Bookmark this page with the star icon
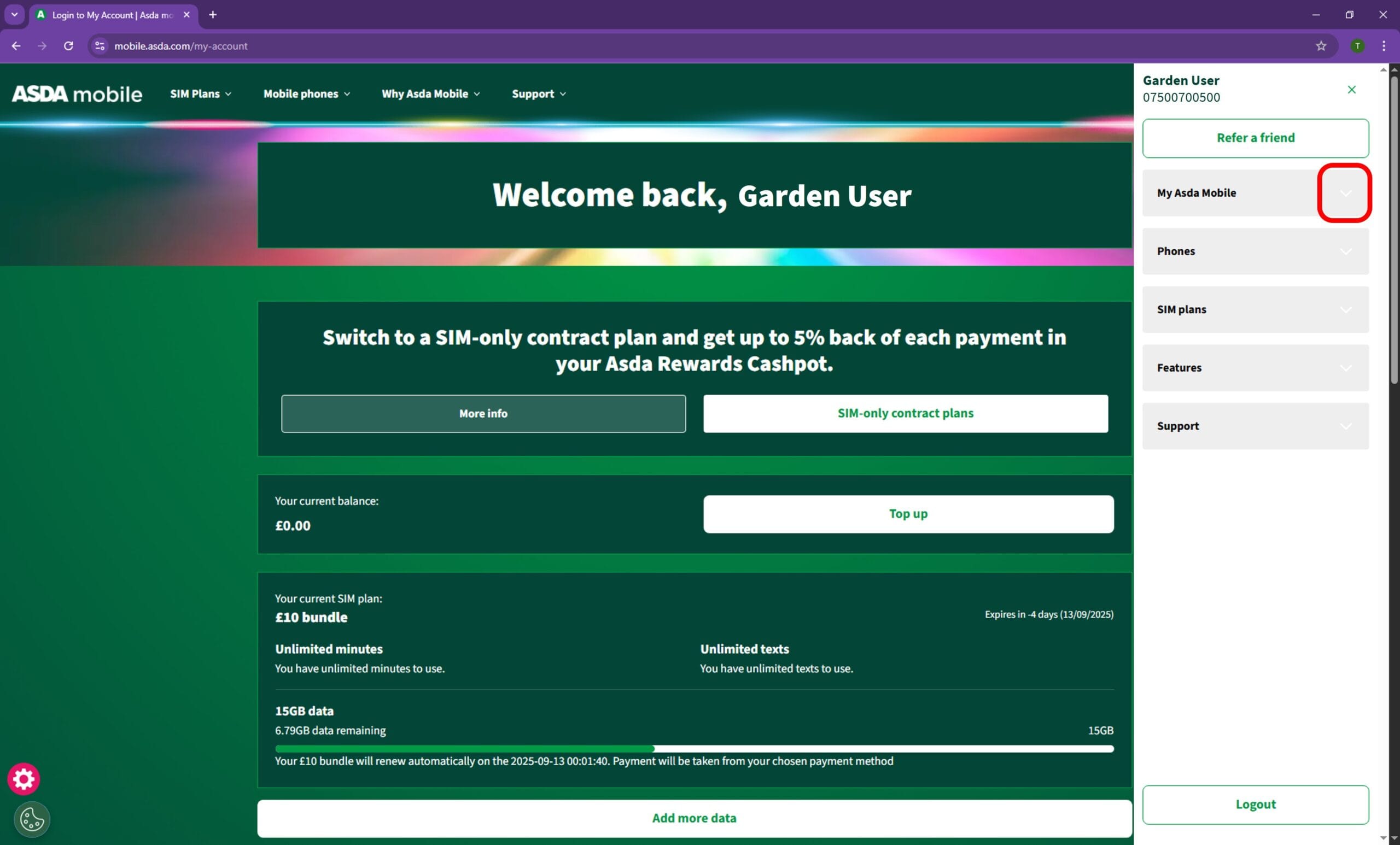 [x=1321, y=46]
